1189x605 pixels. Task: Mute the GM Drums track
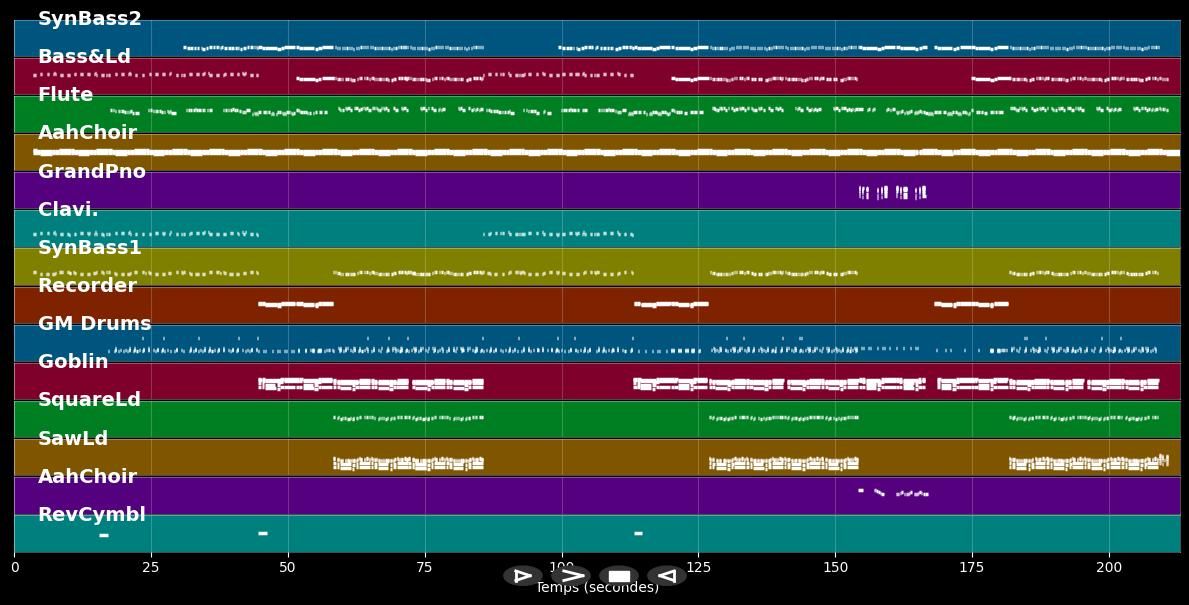click(x=93, y=323)
